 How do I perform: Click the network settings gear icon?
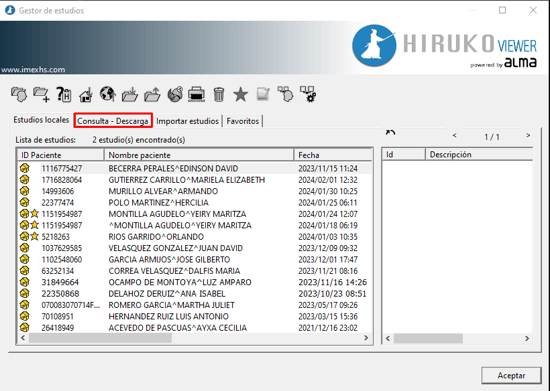click(308, 94)
